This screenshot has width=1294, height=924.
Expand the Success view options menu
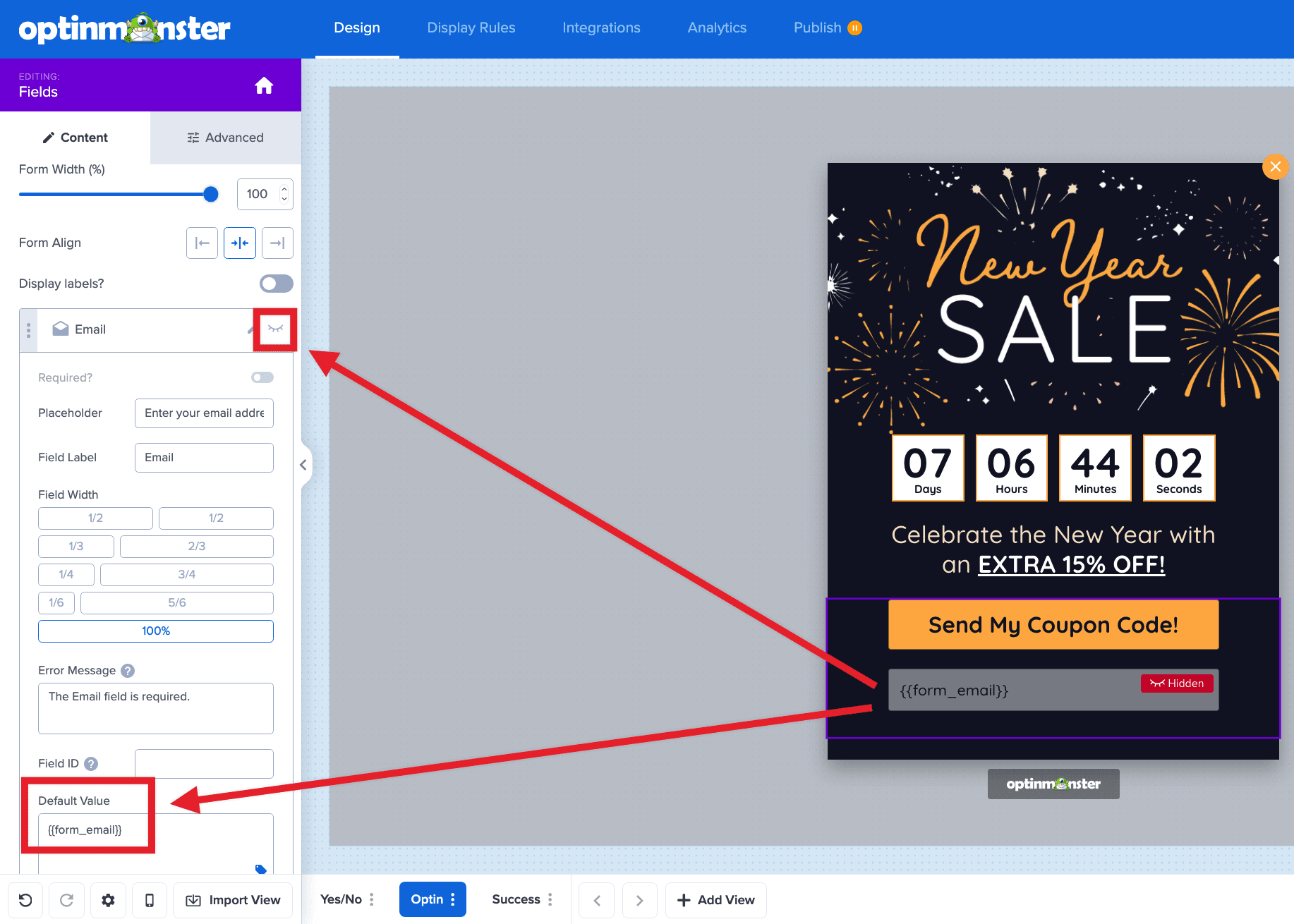click(x=550, y=899)
